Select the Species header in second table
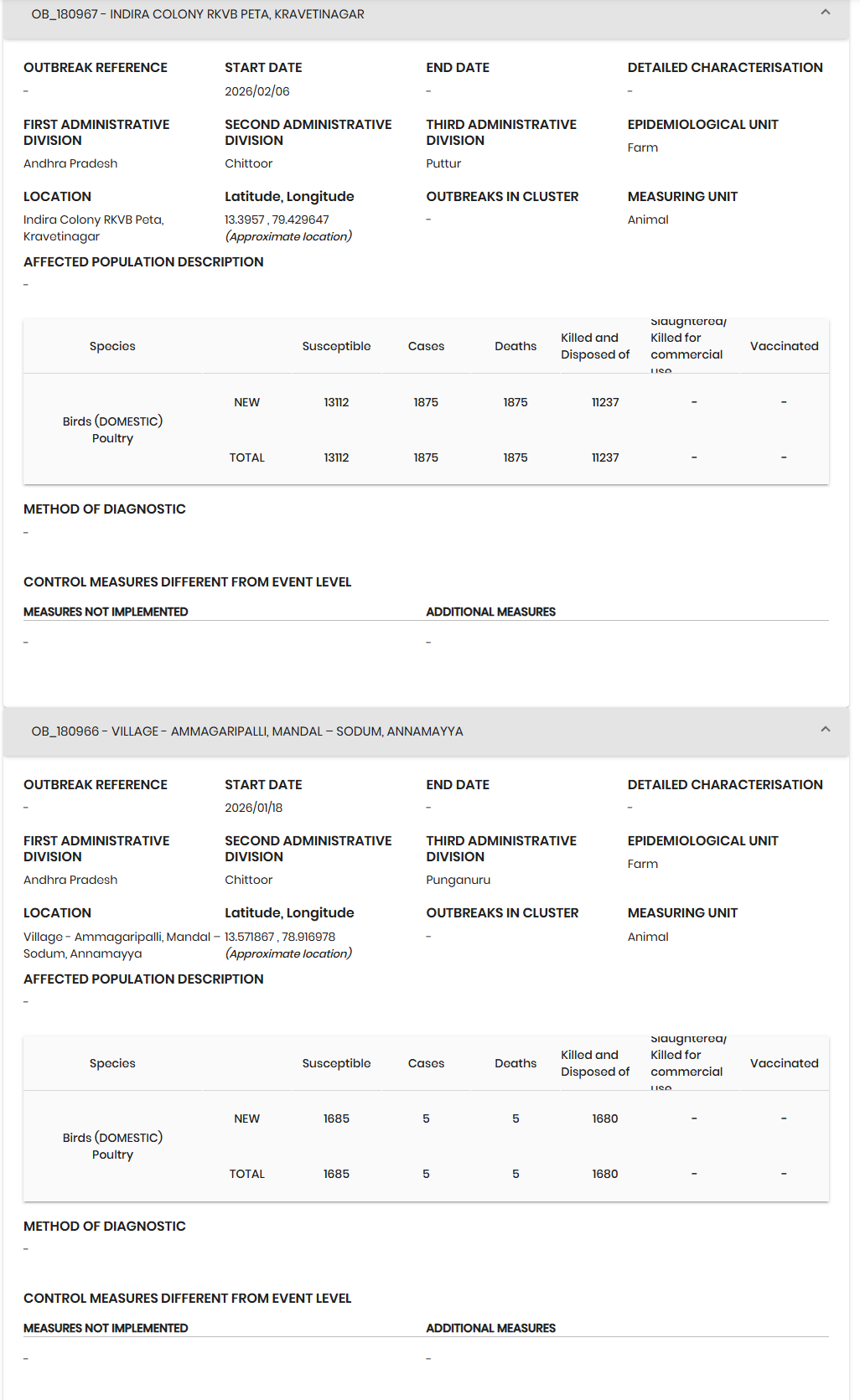Viewport: 860px width, 1400px height. click(112, 1063)
